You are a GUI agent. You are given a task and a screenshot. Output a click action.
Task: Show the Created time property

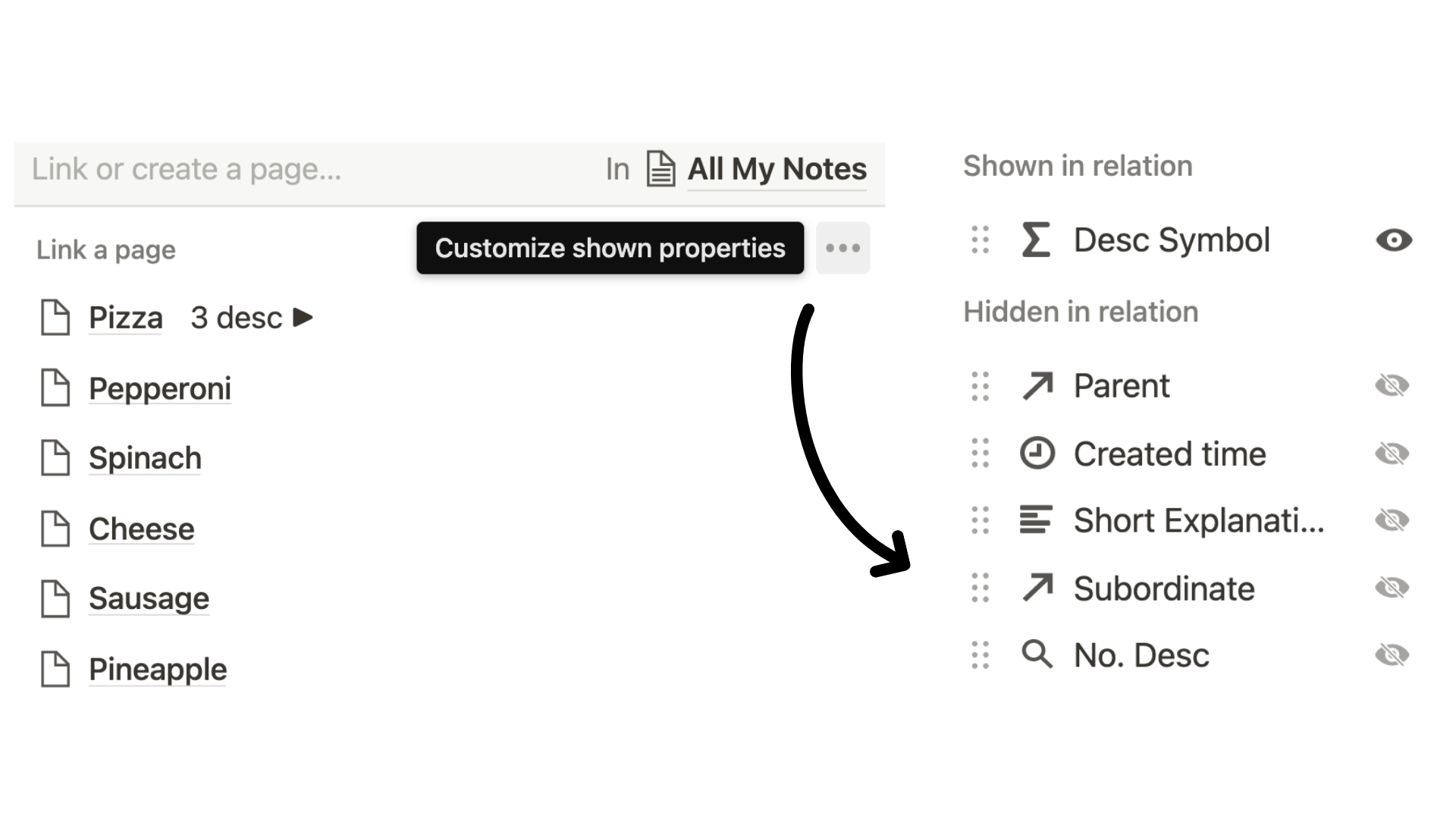pyautogui.click(x=1392, y=453)
